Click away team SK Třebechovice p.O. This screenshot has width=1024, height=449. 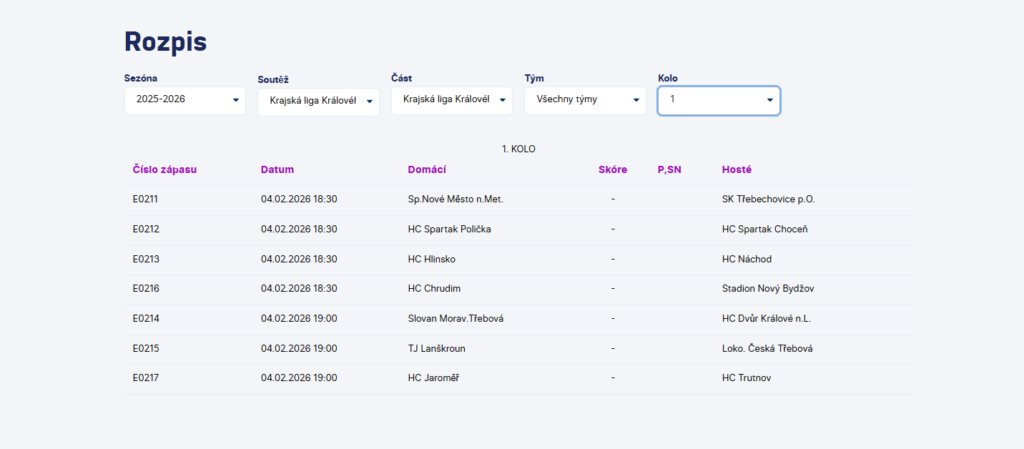tap(768, 199)
